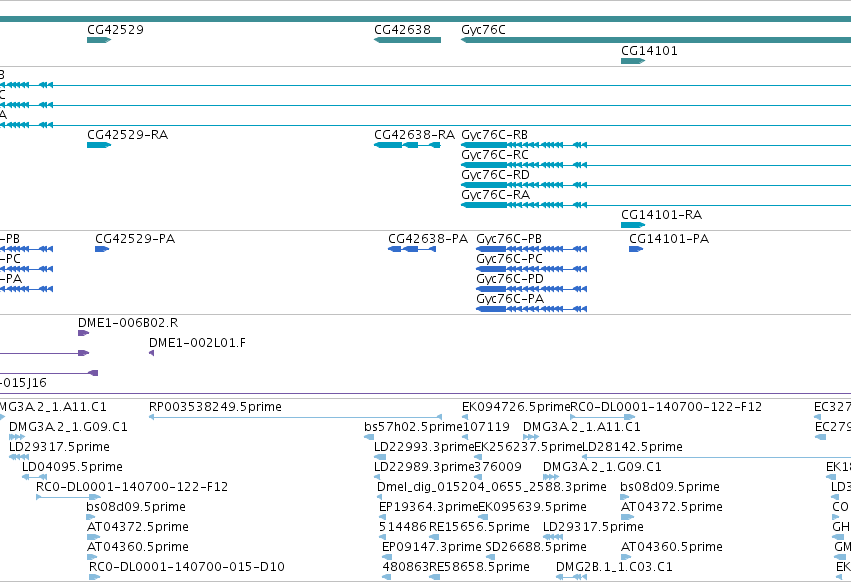Click the Gyc76C gene name
Viewport: 851px width, 582px height.
(483, 30)
